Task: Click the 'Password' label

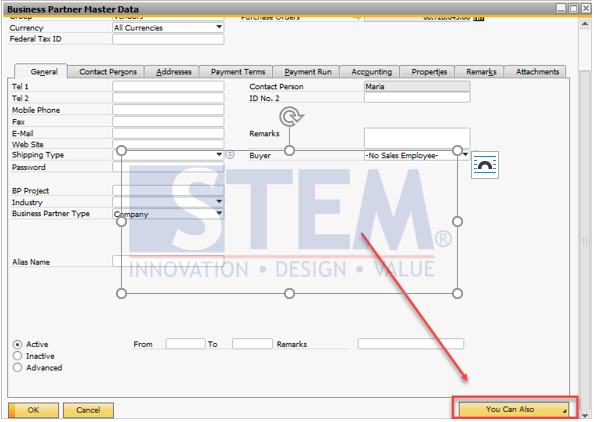Action: [29, 167]
